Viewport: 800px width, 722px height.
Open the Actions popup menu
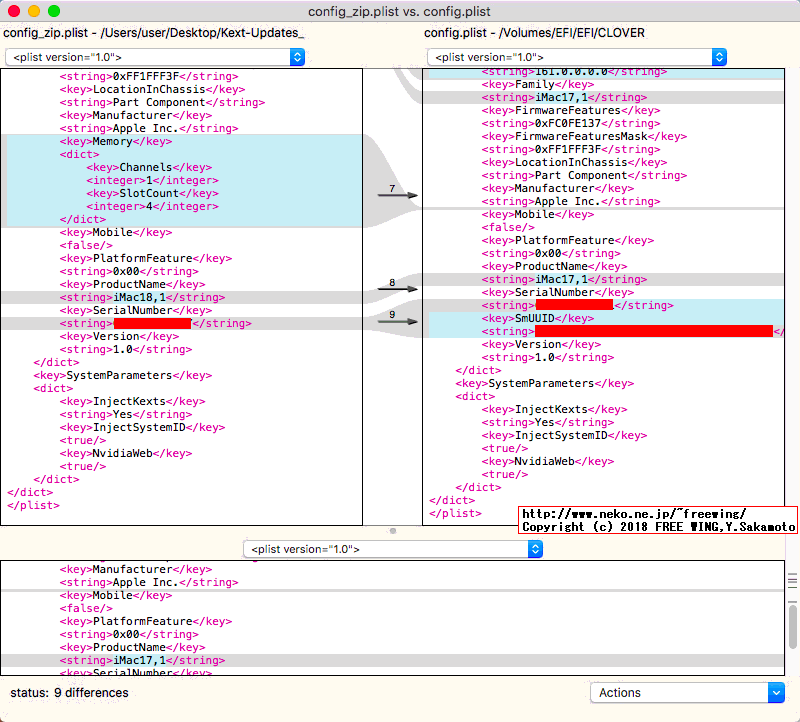[x=689, y=692]
